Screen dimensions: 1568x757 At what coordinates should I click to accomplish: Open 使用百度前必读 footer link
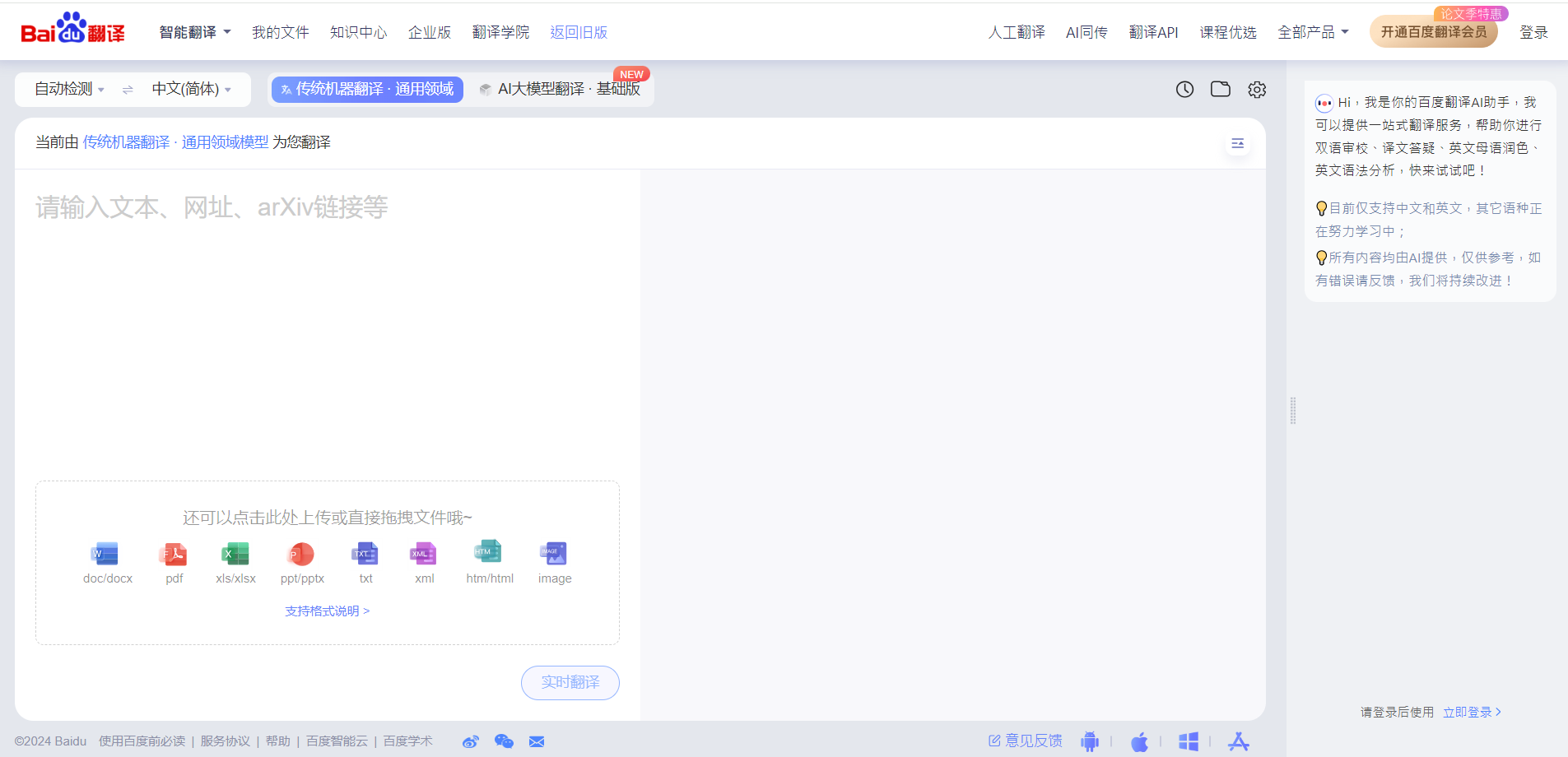[142, 741]
